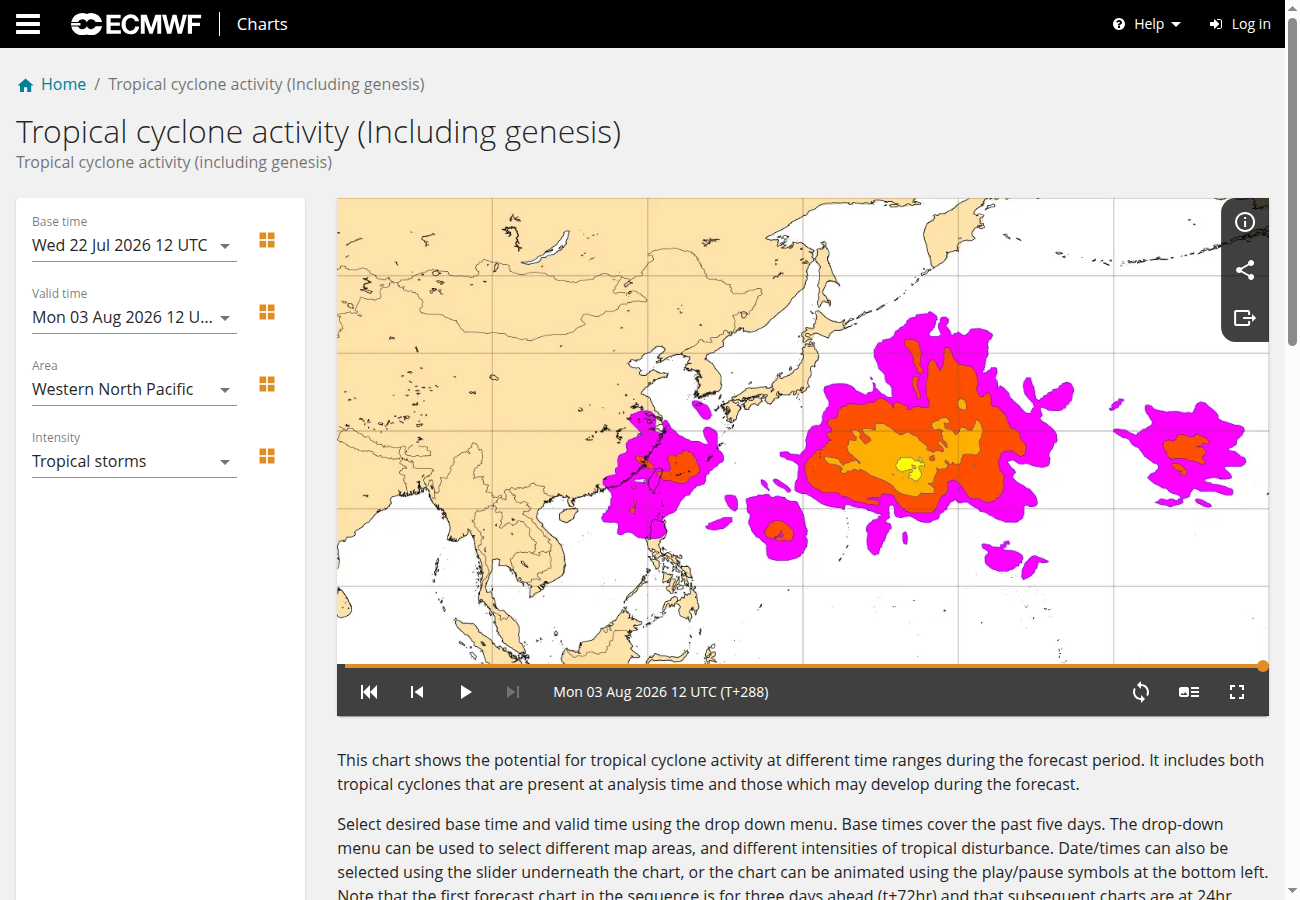Open grid selector next to Base time
The image size is (1300, 900).
click(267, 240)
